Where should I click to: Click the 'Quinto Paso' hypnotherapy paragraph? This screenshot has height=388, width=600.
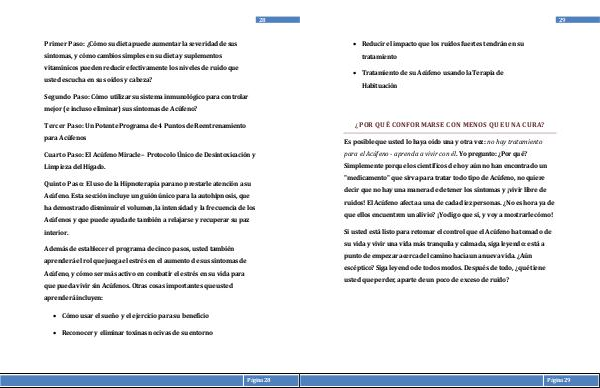click(150, 208)
